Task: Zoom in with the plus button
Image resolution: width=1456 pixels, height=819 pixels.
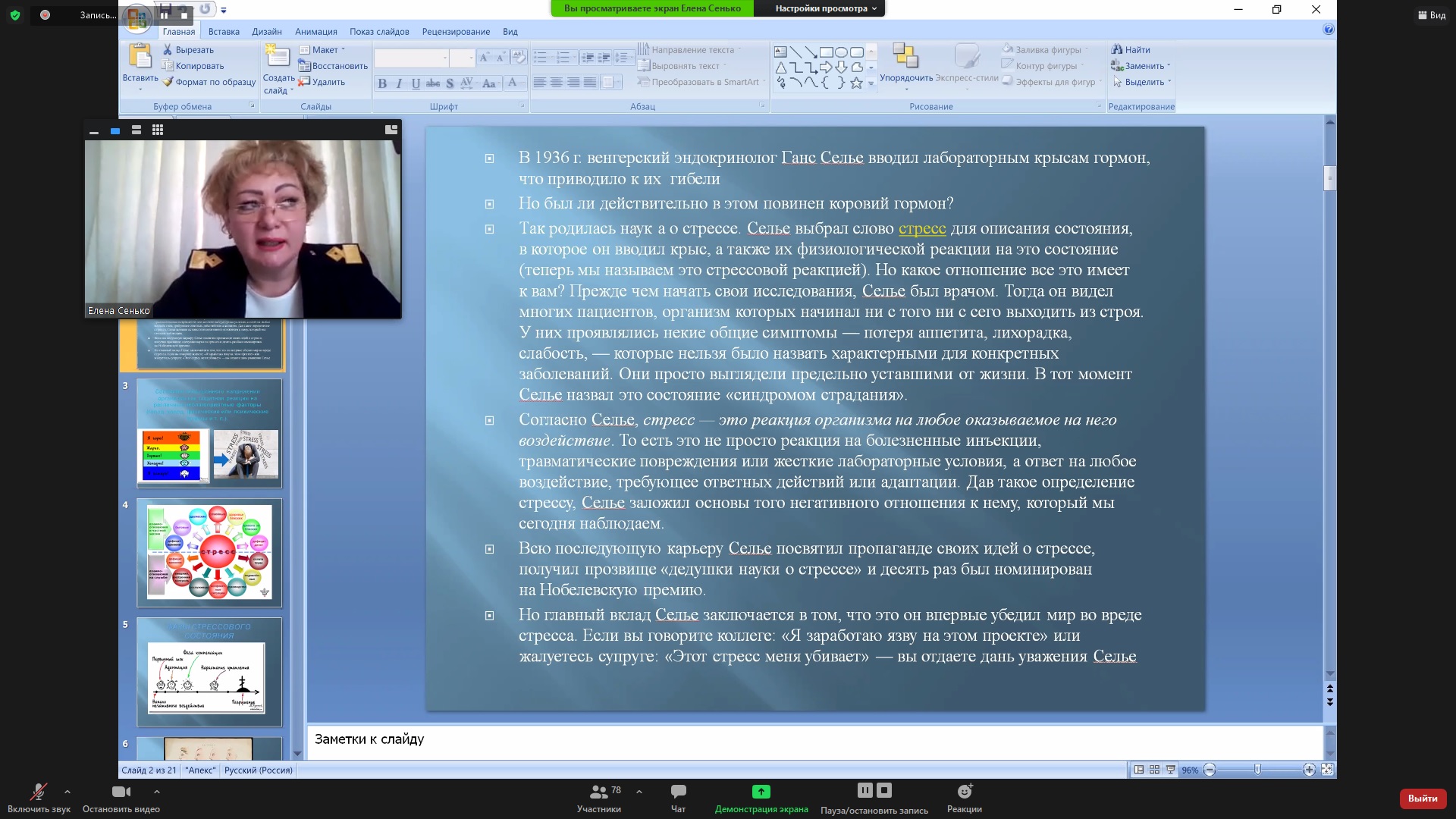Action: coord(1309,770)
